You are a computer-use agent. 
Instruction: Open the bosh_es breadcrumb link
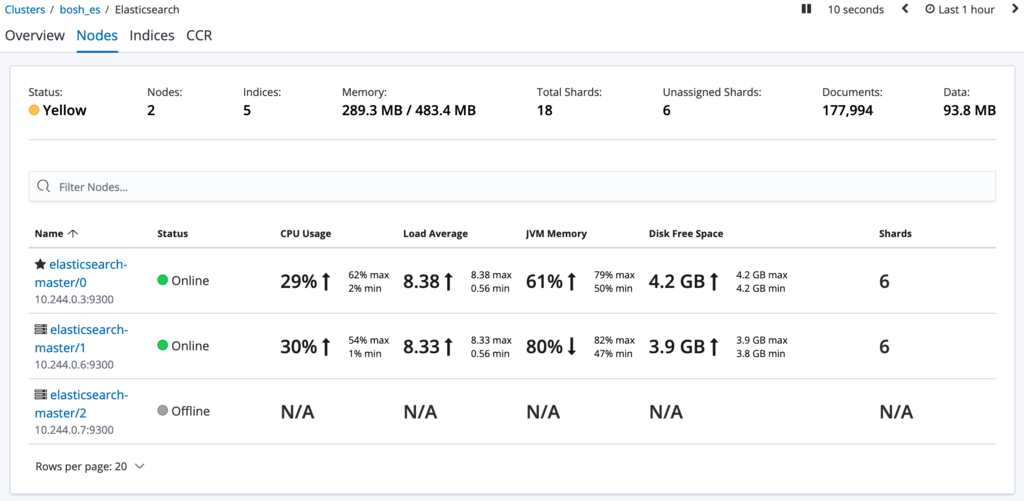pos(78,10)
